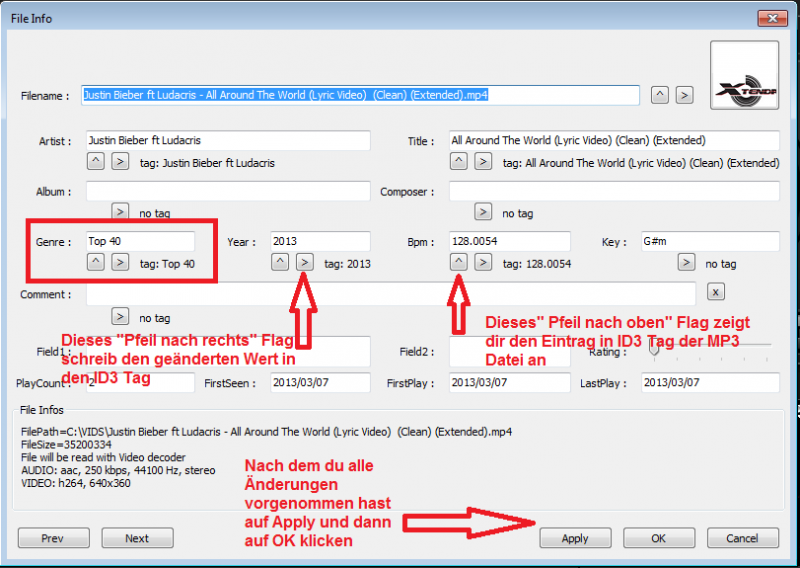Click into the Artist input field
The width and height of the screenshot is (800, 568).
228,140
